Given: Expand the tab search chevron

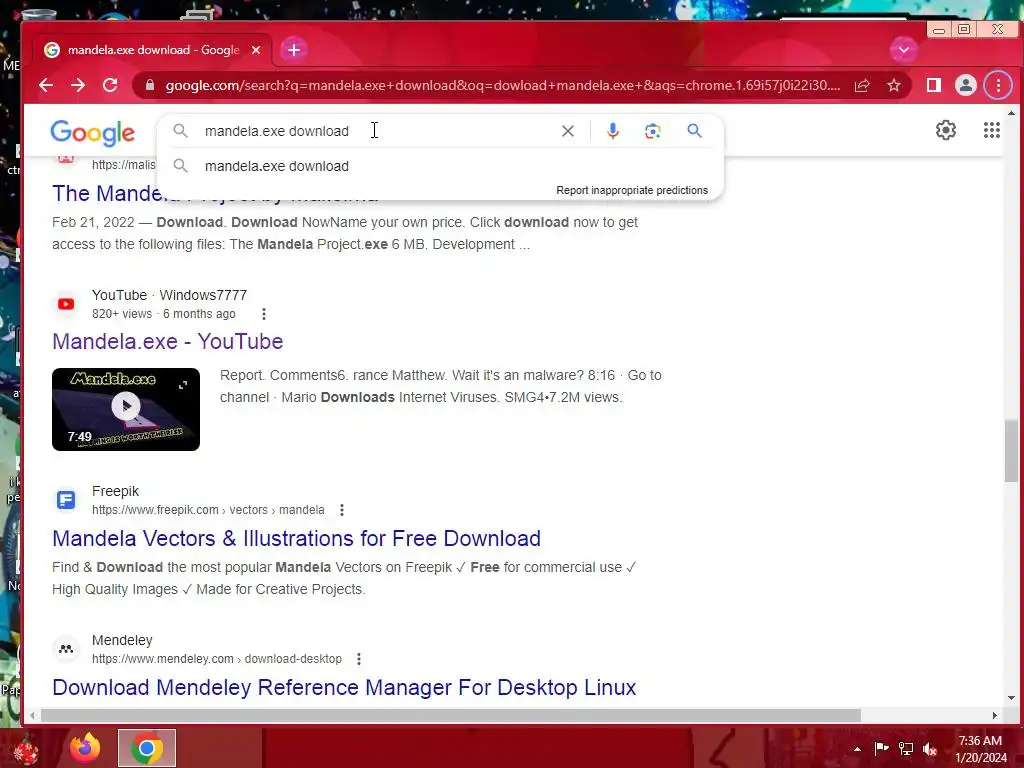Looking at the screenshot, I should point(904,50).
